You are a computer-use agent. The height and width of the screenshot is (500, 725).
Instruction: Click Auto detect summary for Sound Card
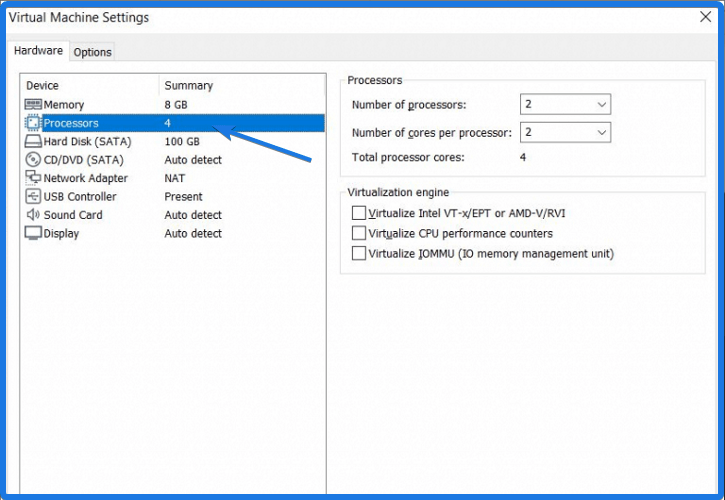[x=193, y=215]
